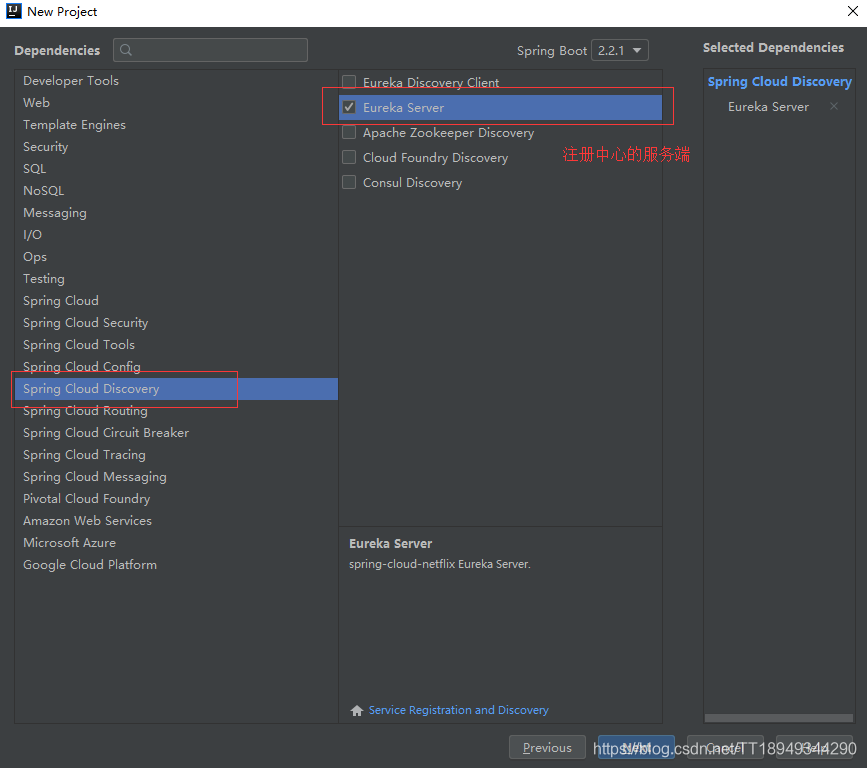The width and height of the screenshot is (867, 768).
Task: Remove Eureka Server from selected dependencies
Action: (834, 106)
